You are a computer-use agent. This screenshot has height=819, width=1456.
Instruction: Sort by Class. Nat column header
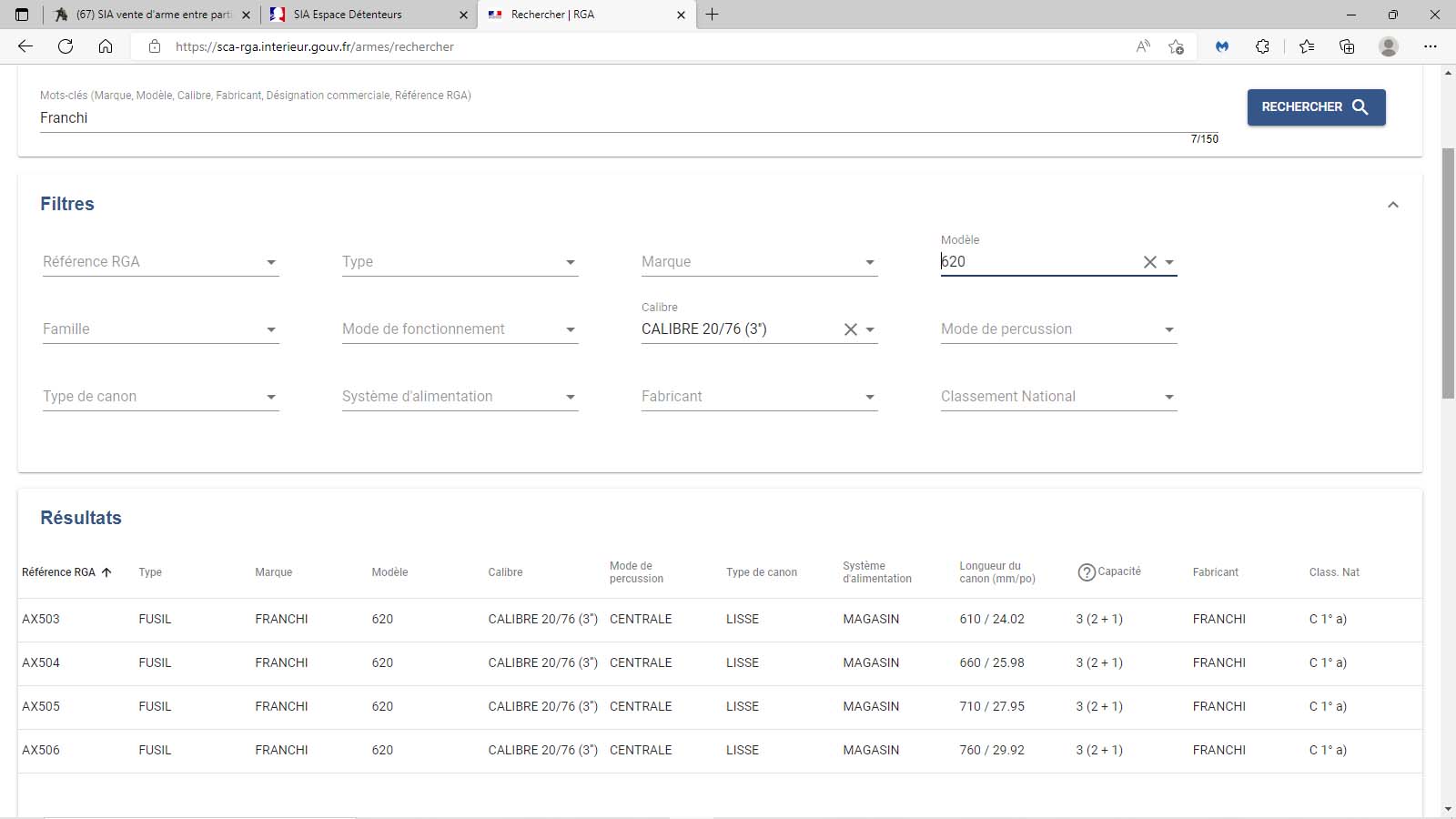[1334, 572]
